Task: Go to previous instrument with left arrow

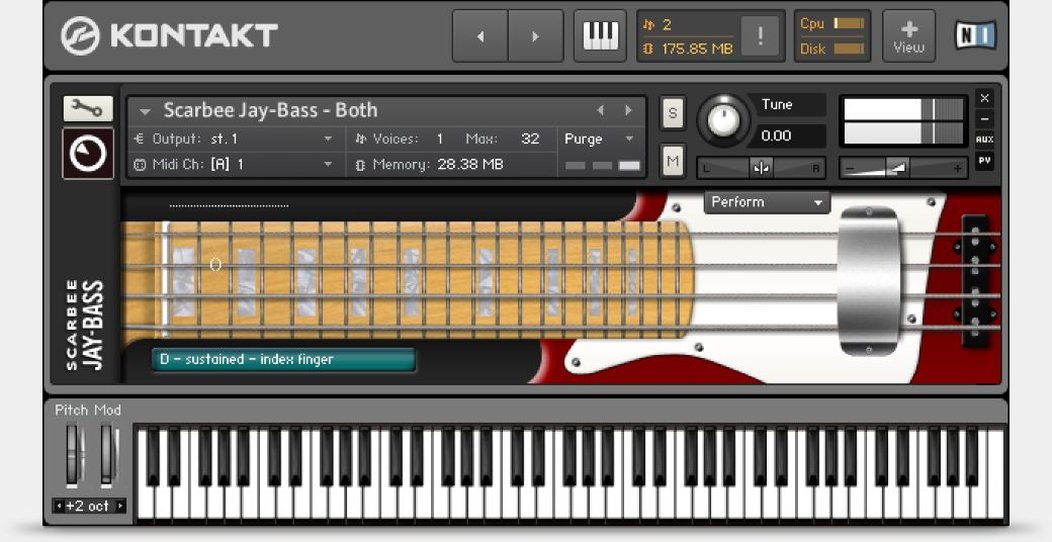Action: click(x=480, y=37)
